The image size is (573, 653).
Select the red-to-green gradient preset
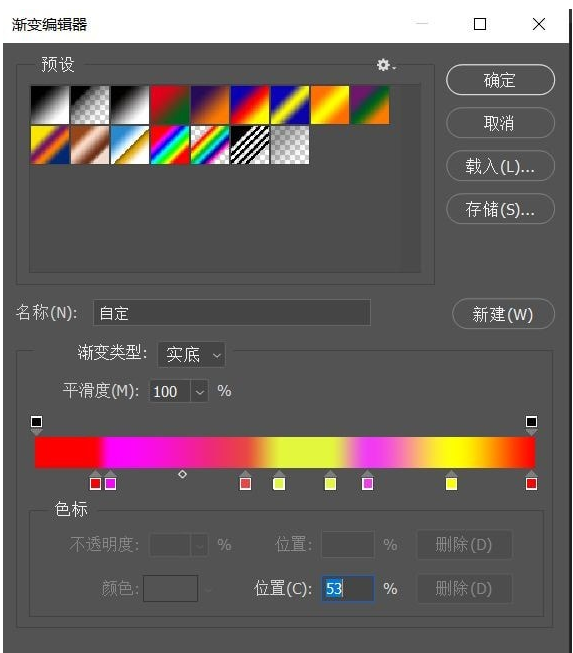(x=170, y=105)
